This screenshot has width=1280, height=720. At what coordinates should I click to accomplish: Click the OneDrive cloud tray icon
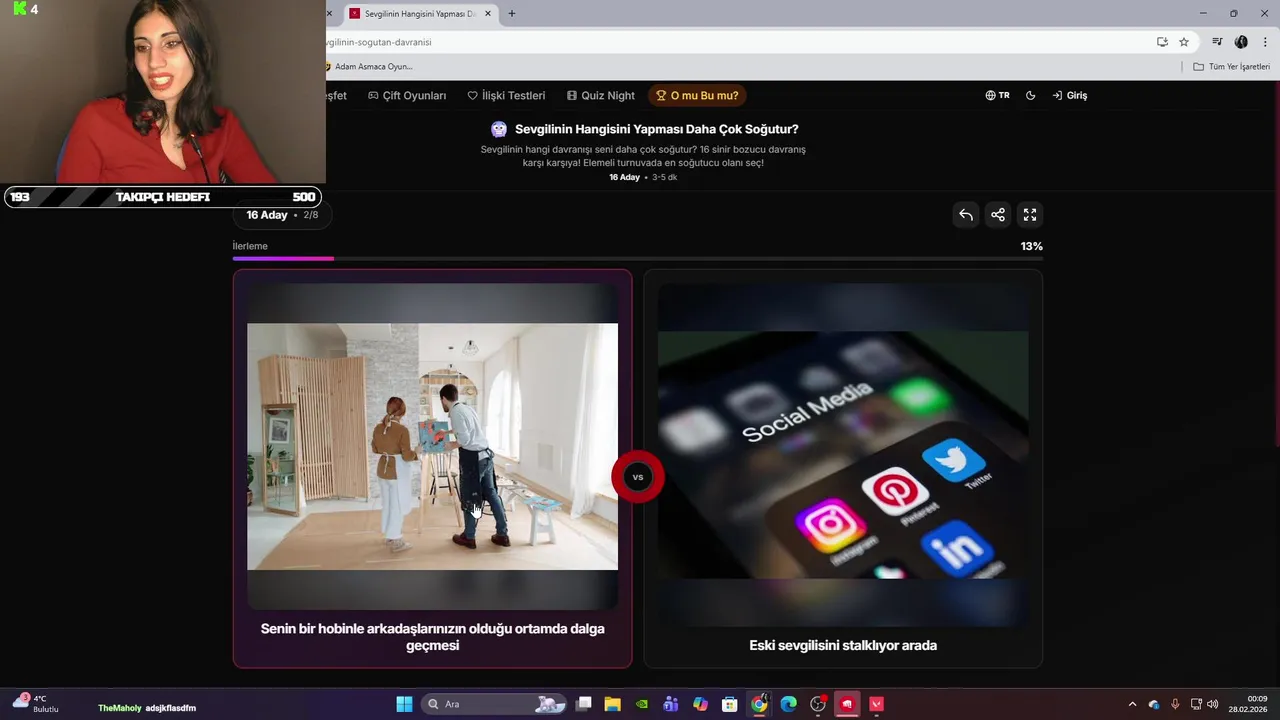coord(1154,704)
